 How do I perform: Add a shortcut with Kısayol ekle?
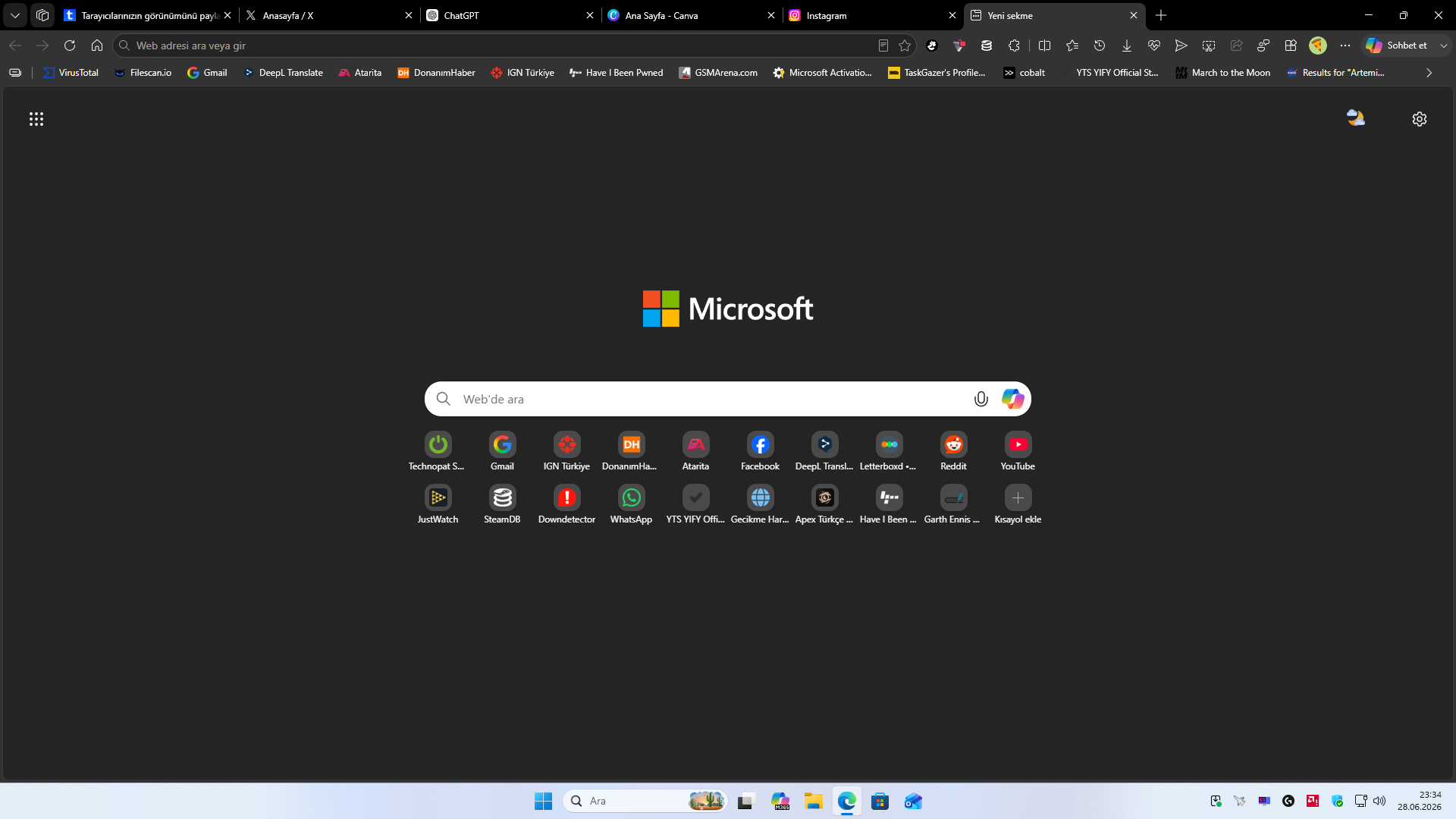pos(1018,505)
